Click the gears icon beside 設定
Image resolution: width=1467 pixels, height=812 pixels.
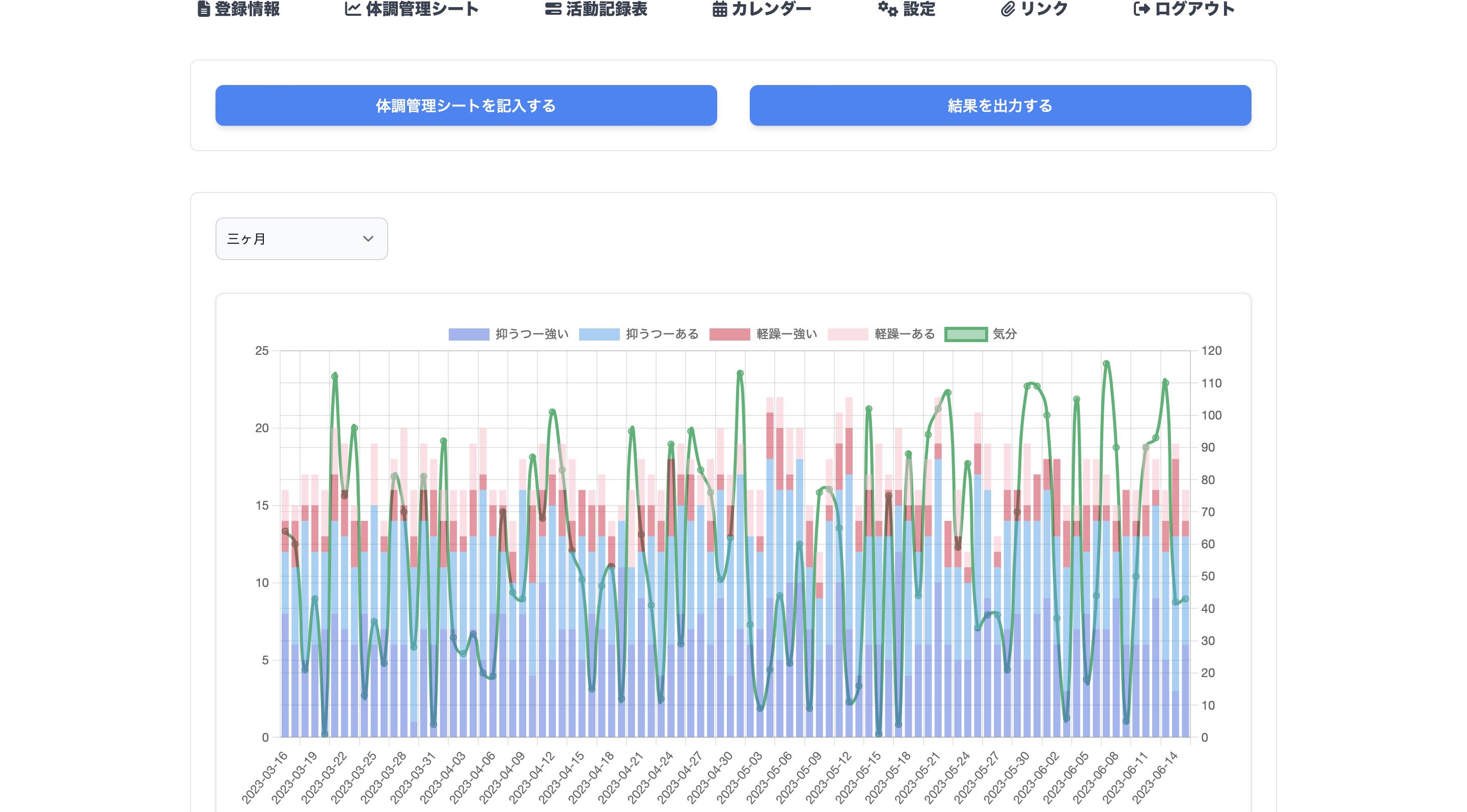coord(887,9)
